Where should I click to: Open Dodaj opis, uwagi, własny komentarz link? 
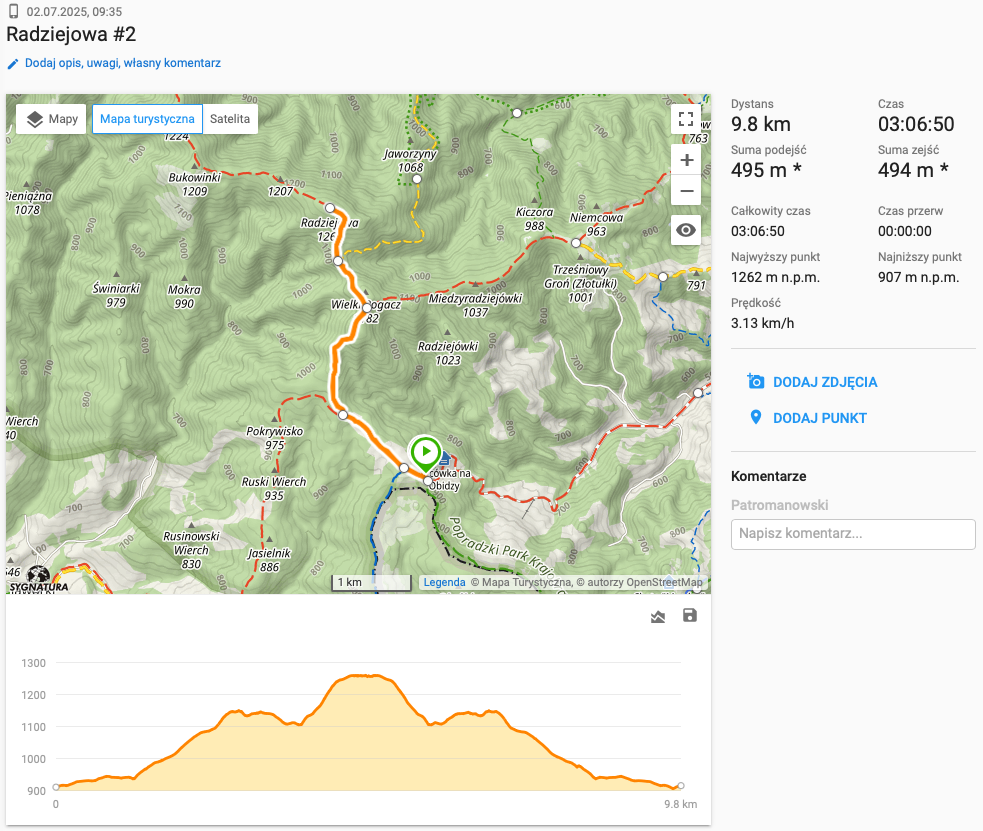coord(123,63)
